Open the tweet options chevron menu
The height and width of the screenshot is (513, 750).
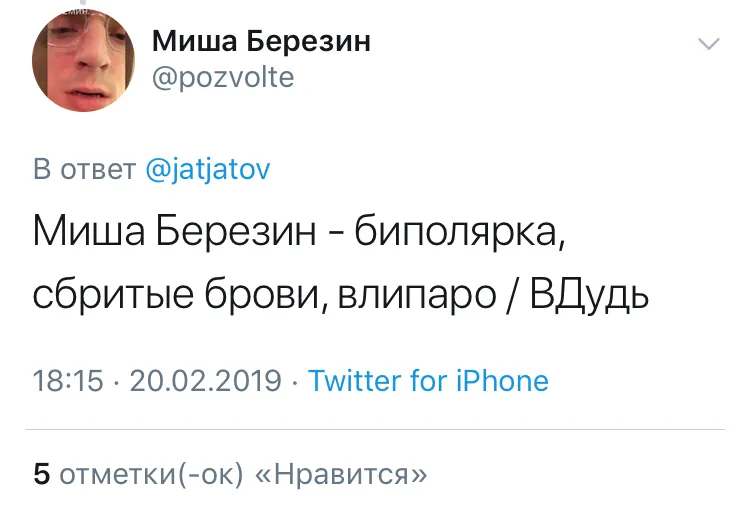(708, 45)
